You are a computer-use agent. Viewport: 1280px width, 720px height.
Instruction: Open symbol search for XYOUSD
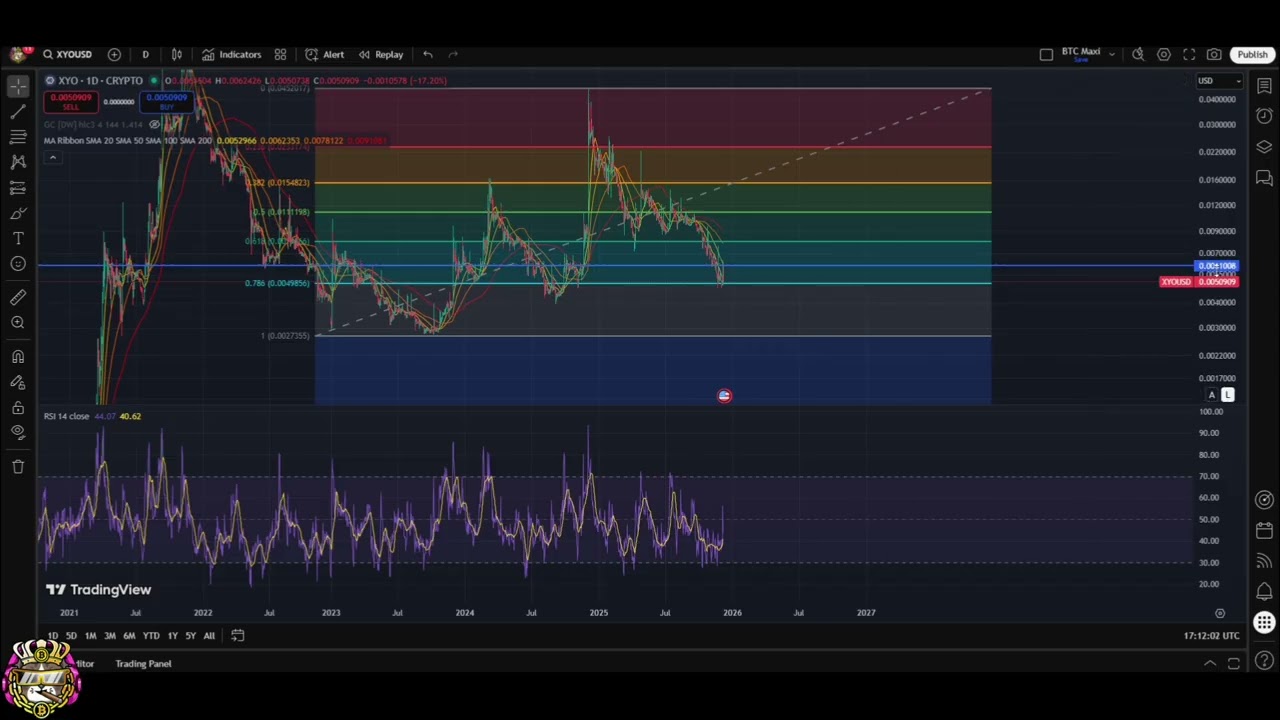[x=68, y=54]
